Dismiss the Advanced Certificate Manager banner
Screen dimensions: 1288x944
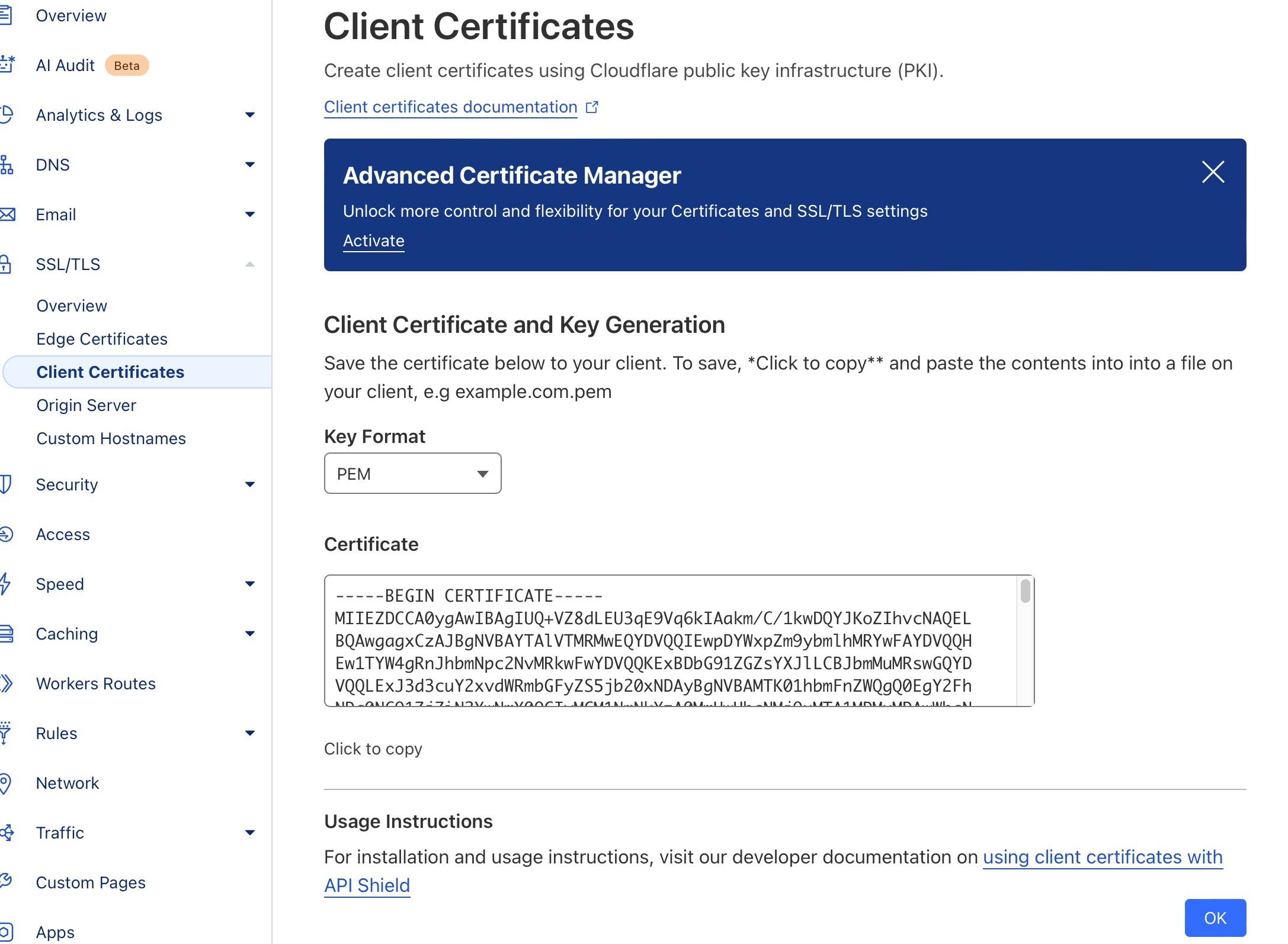(1213, 172)
